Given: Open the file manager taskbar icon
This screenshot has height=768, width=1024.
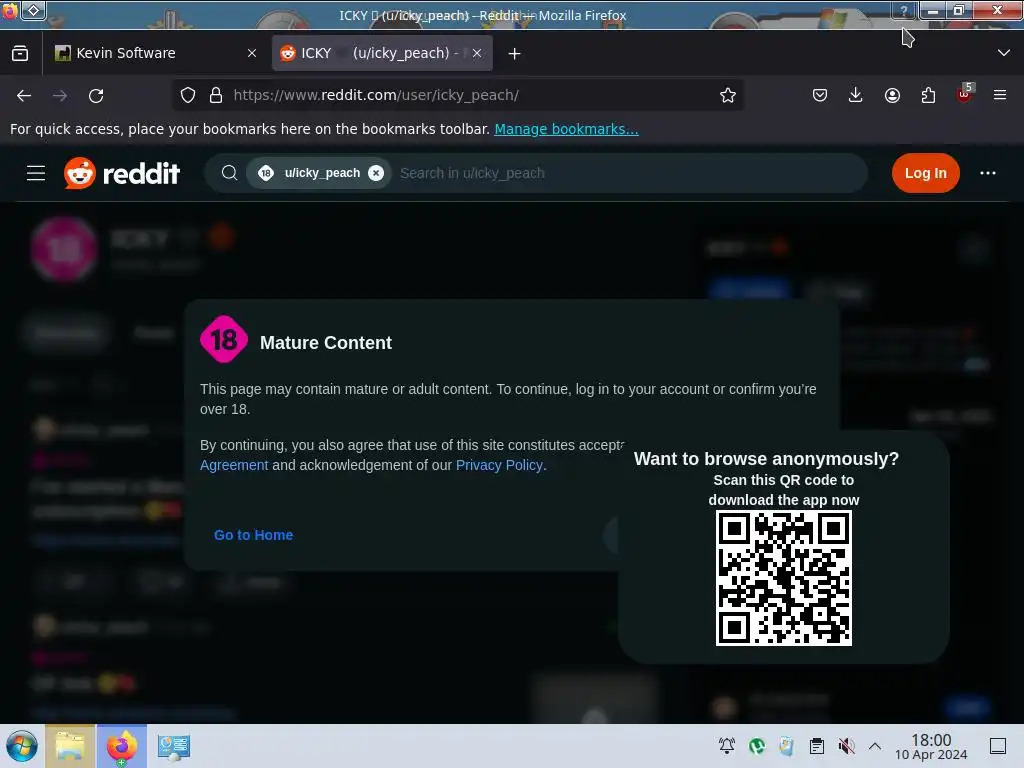Looking at the screenshot, I should click(x=70, y=746).
